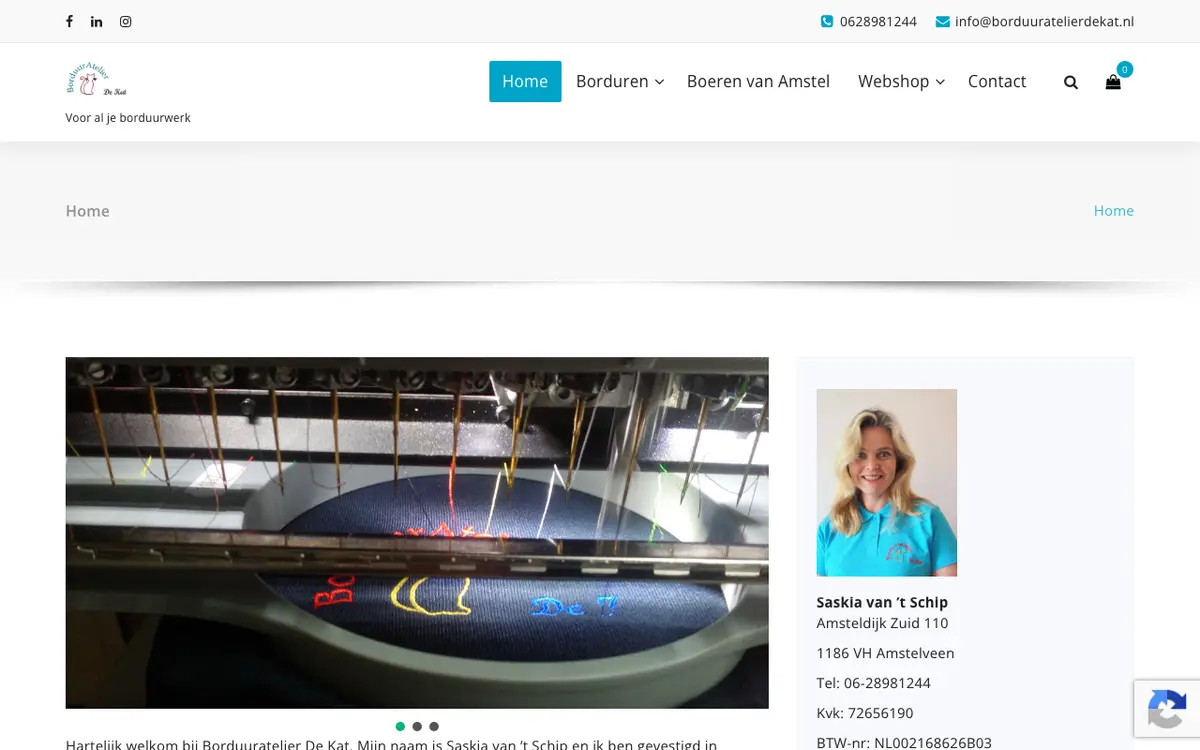
Task: Open the Facebook social icon
Action: [69, 21]
